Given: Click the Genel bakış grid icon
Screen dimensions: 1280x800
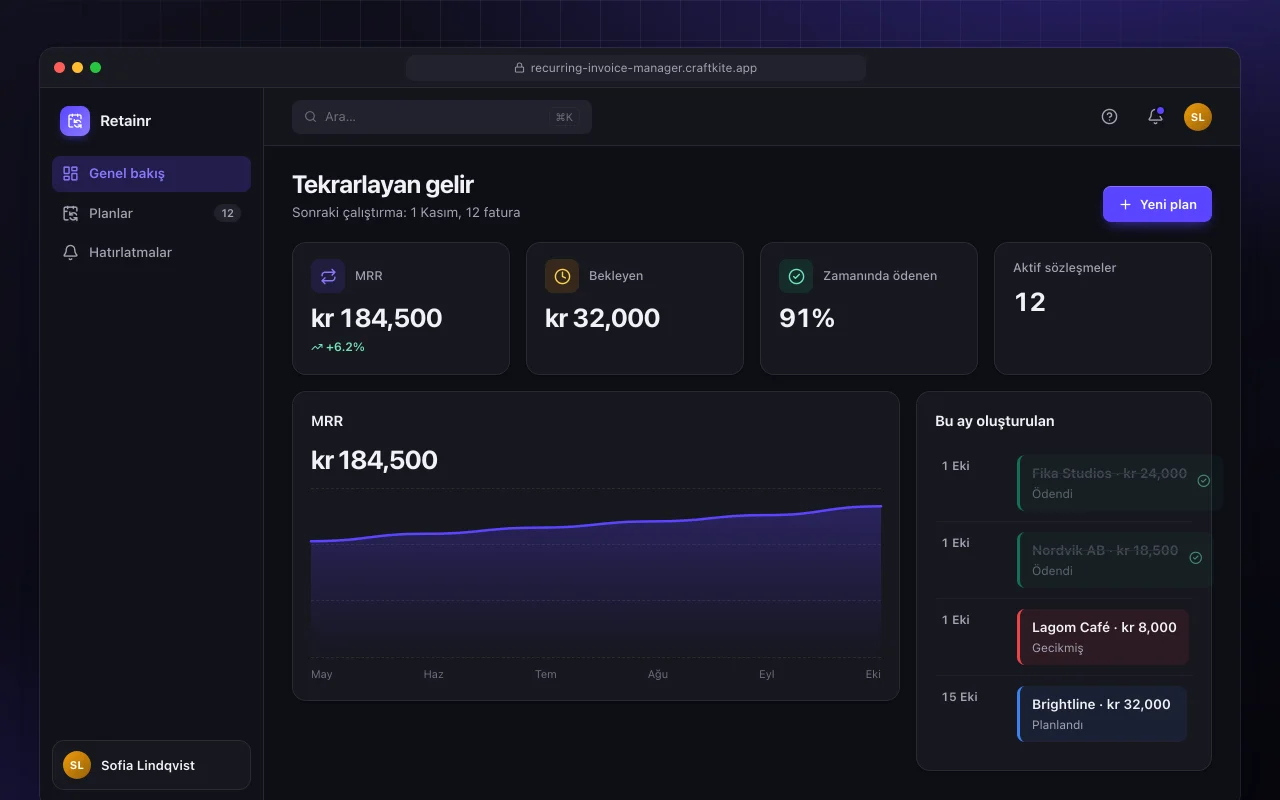Looking at the screenshot, I should [x=70, y=173].
